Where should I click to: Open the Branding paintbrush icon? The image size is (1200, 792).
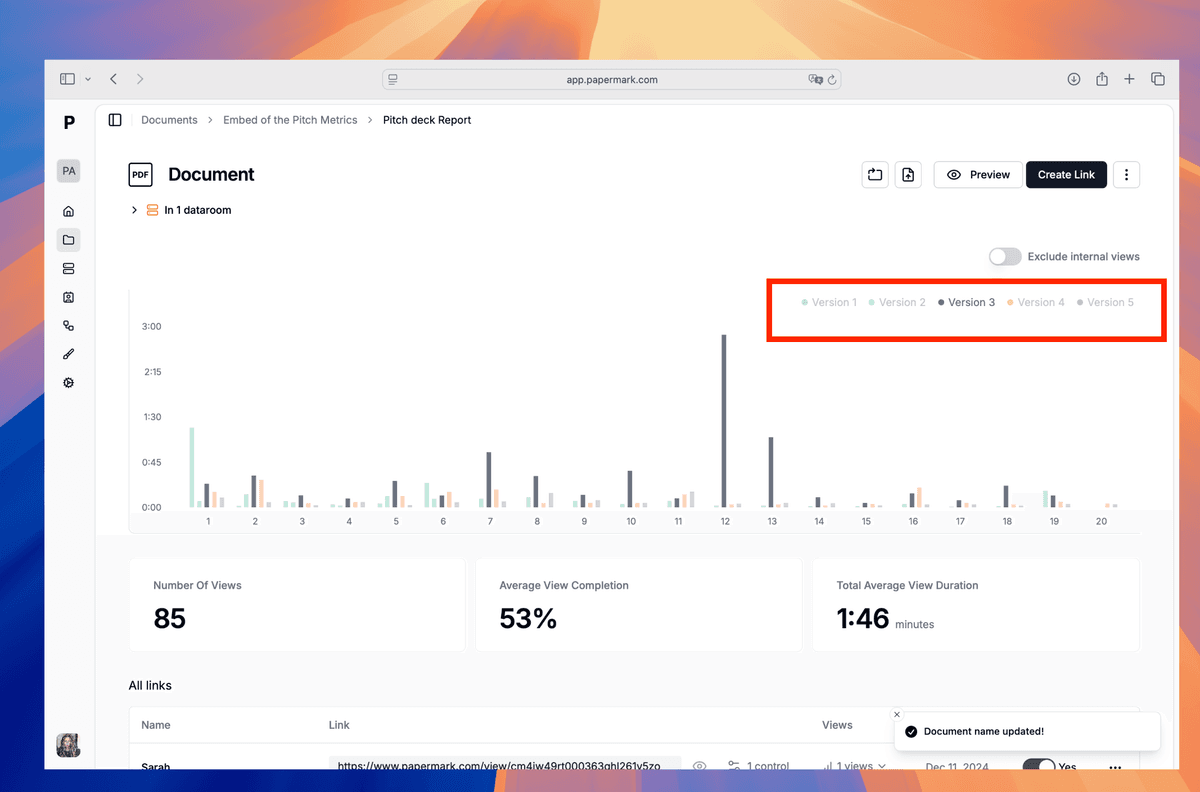tap(68, 354)
